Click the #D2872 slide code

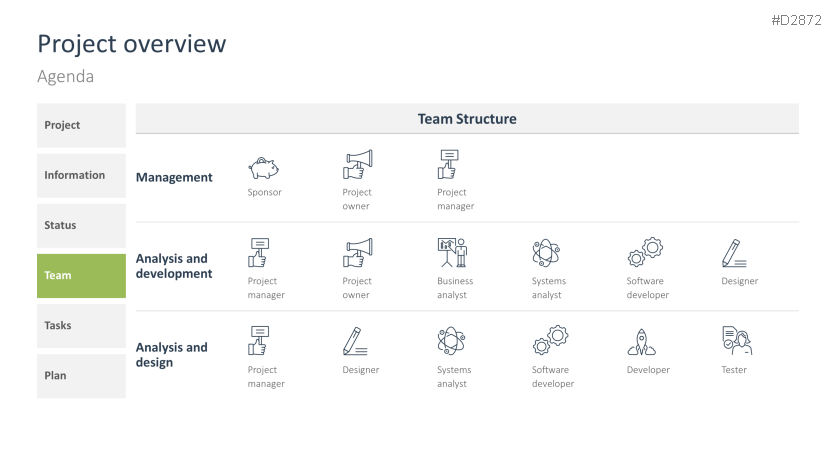[x=797, y=21]
